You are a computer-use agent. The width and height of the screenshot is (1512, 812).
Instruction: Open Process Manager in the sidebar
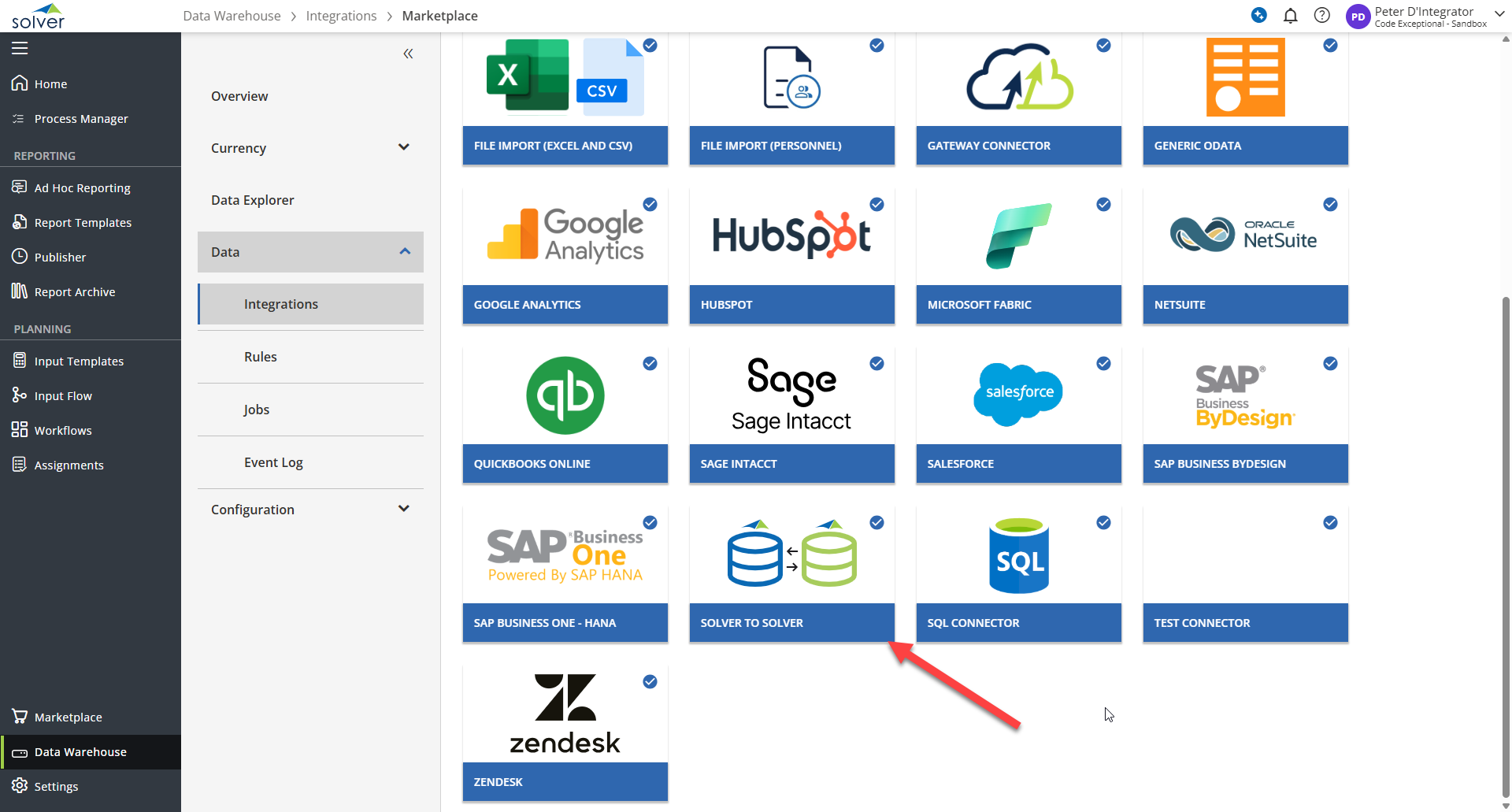(91, 118)
